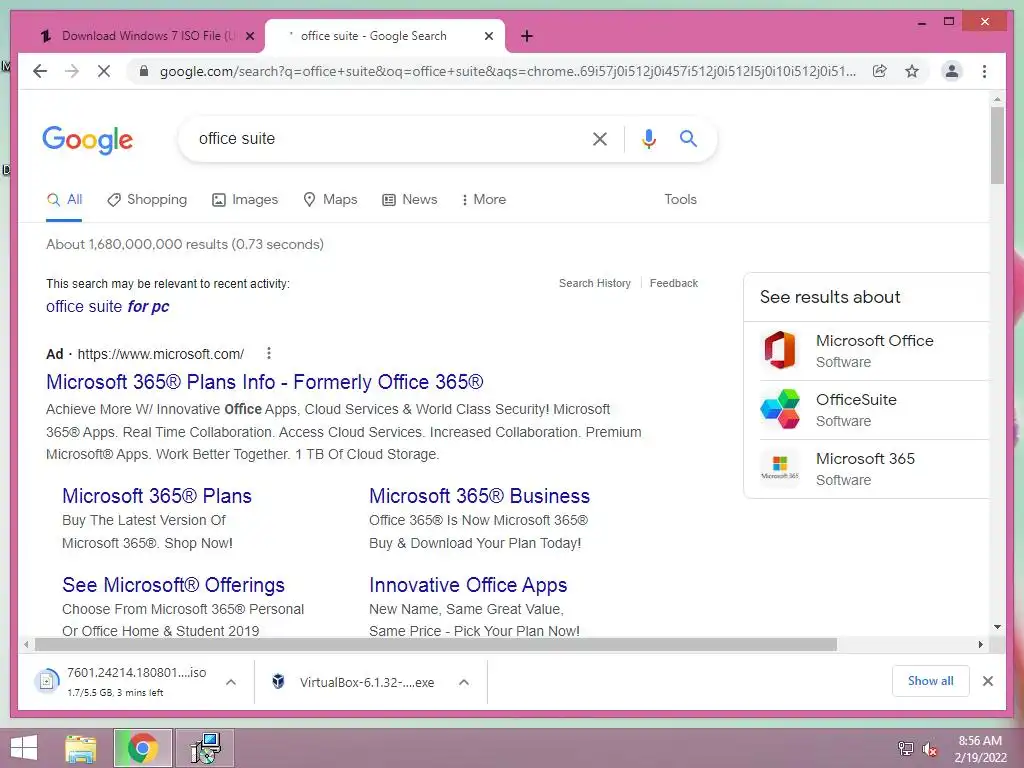1024x768 pixels.
Task: Click the results count text
Action: pos(185,244)
